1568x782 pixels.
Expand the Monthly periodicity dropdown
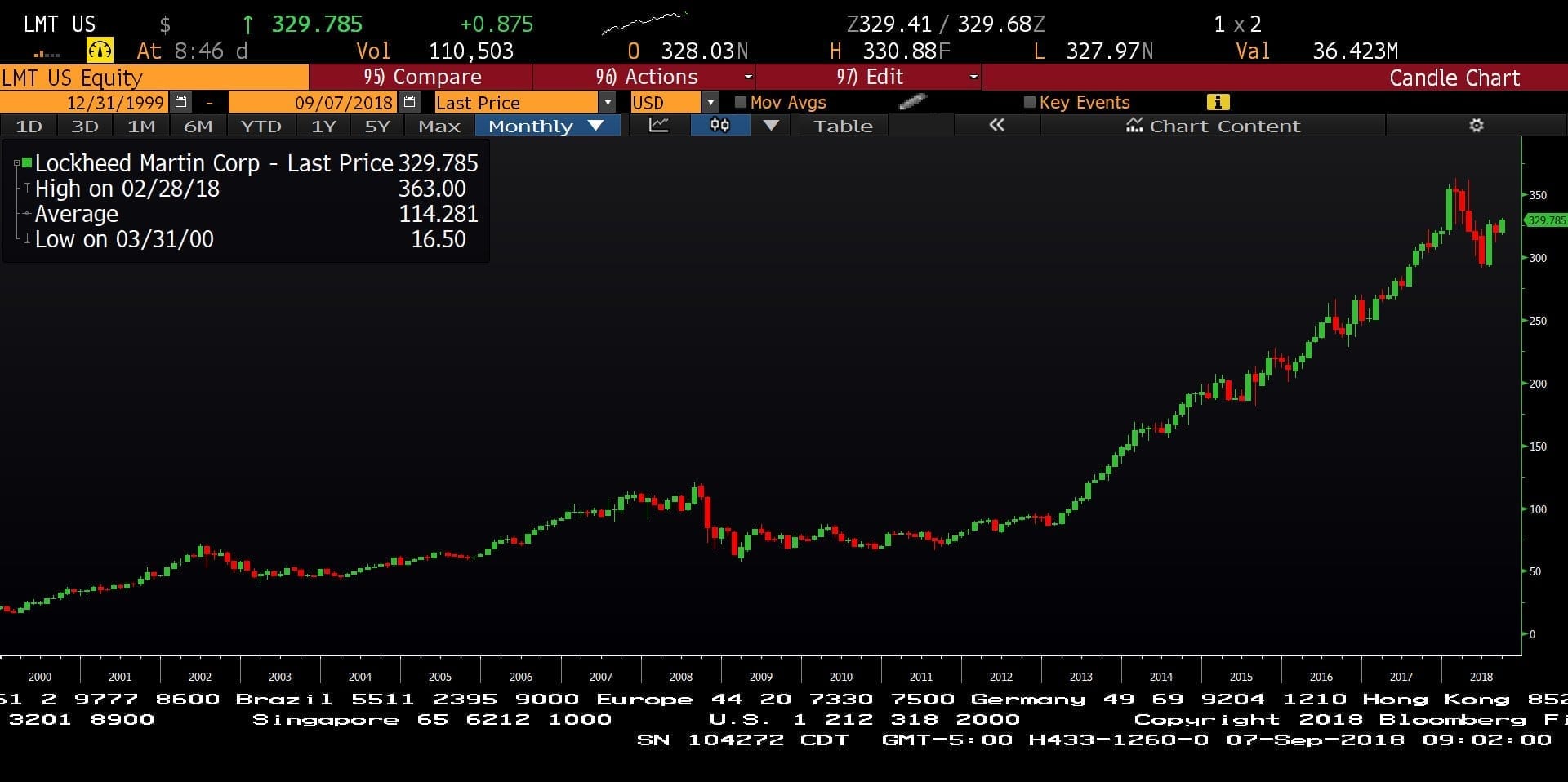click(x=595, y=126)
